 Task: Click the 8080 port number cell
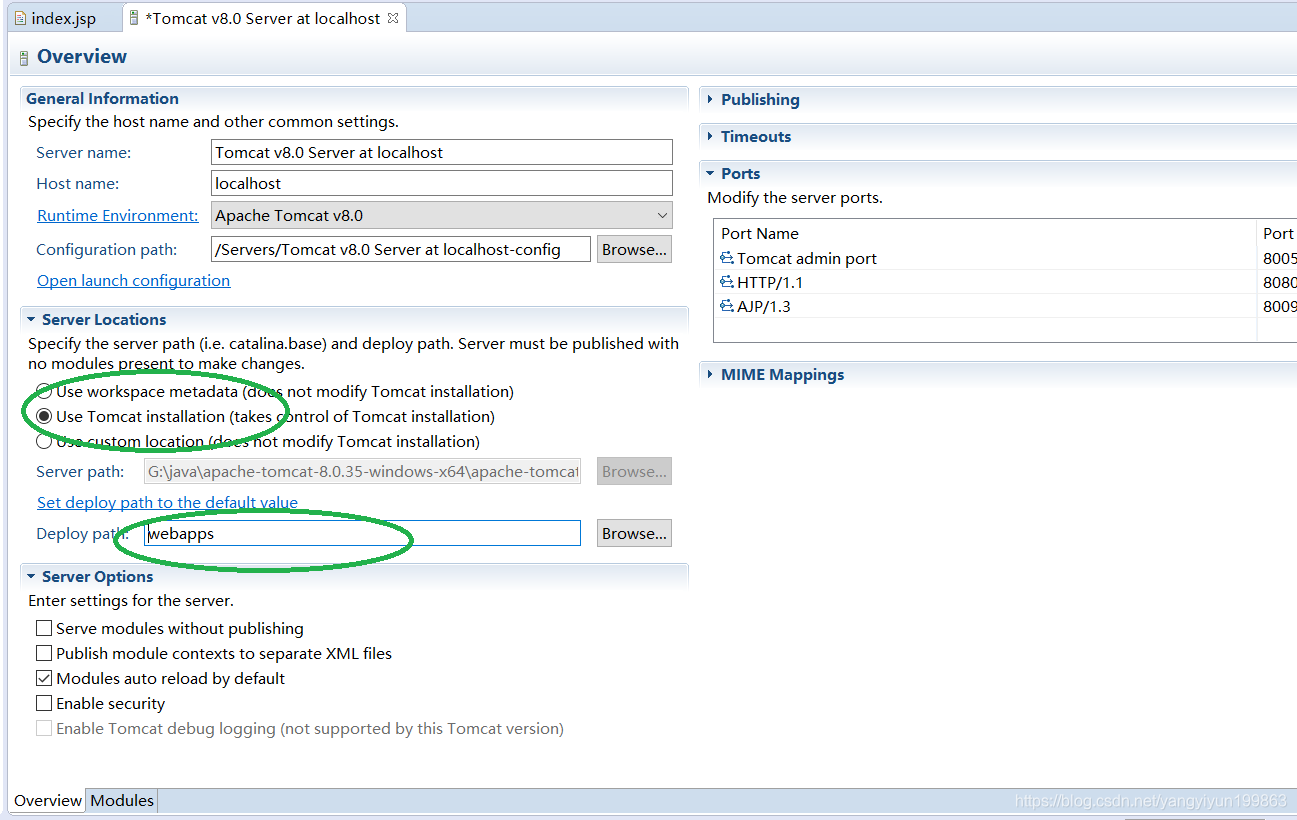(1279, 282)
